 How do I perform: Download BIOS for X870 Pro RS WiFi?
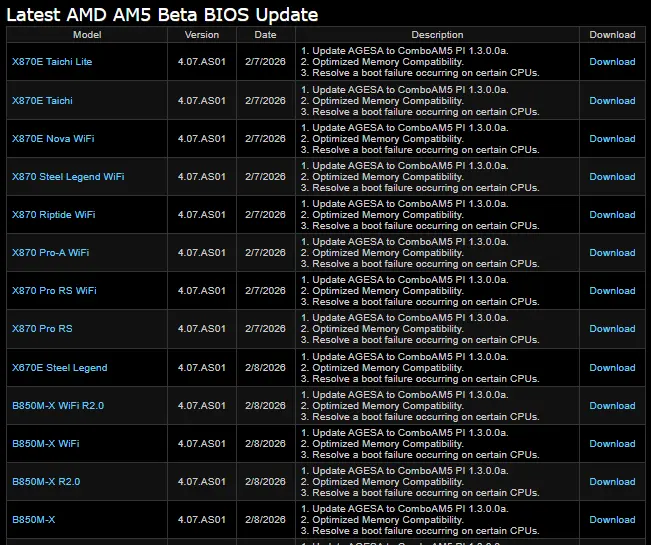tap(612, 291)
